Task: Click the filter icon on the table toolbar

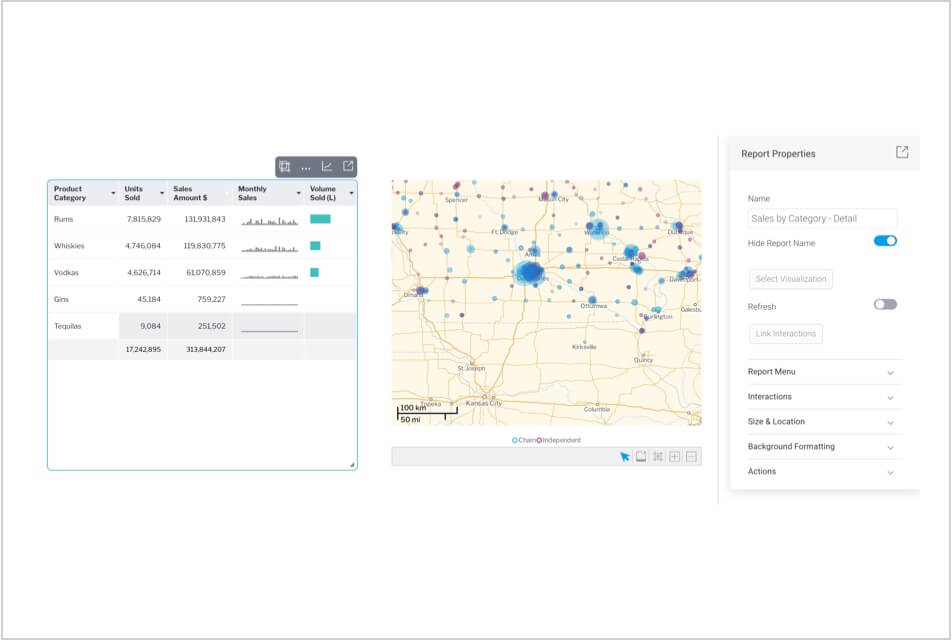Action: pos(284,166)
